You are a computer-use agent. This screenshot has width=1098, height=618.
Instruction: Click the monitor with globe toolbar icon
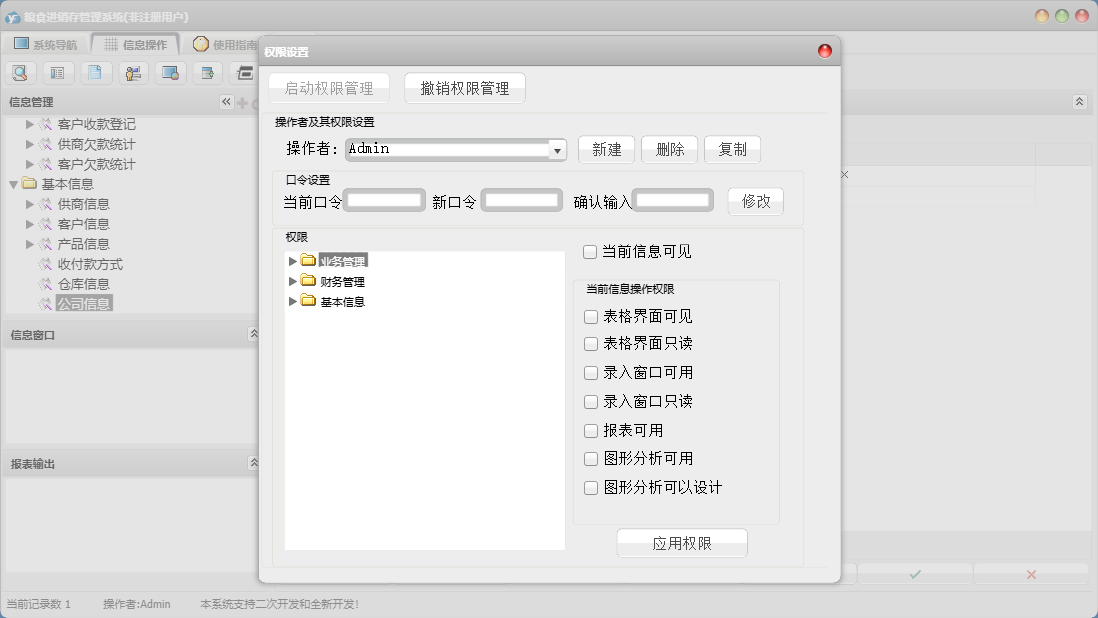pyautogui.click(x=170, y=73)
